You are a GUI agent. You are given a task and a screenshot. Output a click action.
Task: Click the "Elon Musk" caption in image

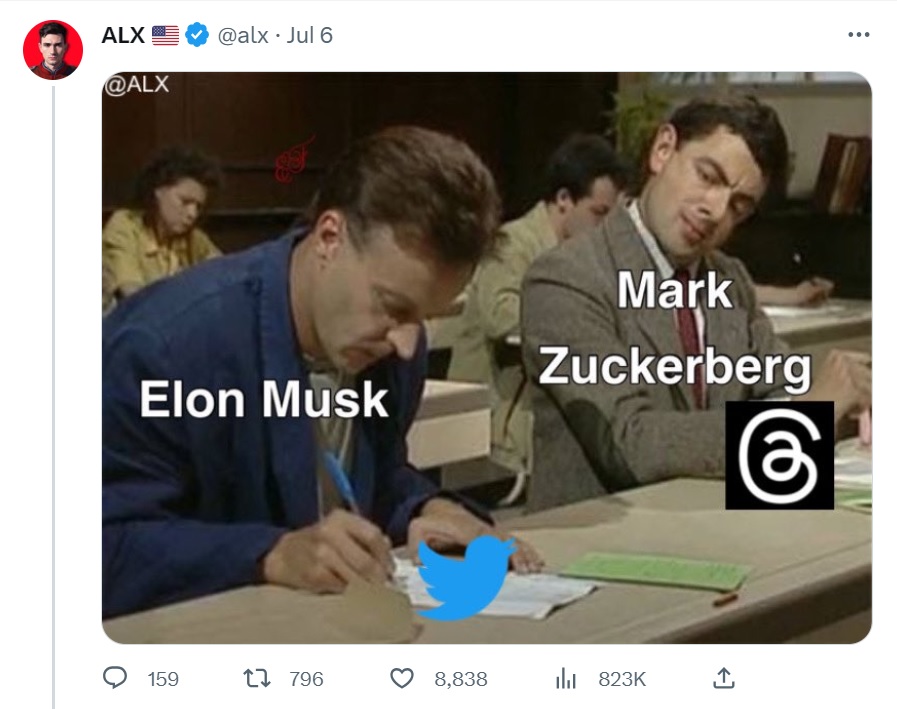pos(263,400)
